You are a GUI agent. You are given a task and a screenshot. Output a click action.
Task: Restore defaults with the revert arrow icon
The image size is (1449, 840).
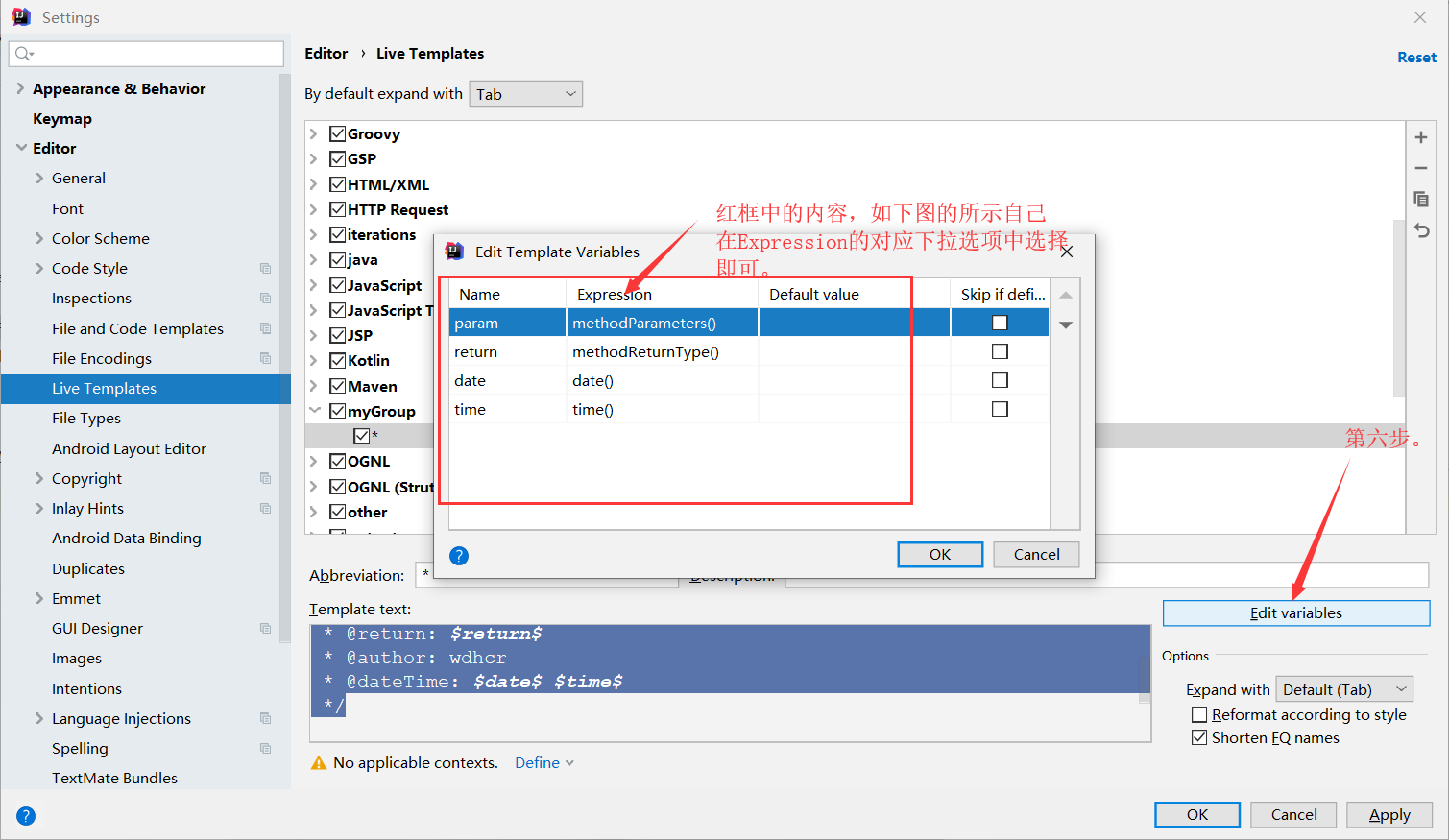pyautogui.click(x=1420, y=230)
